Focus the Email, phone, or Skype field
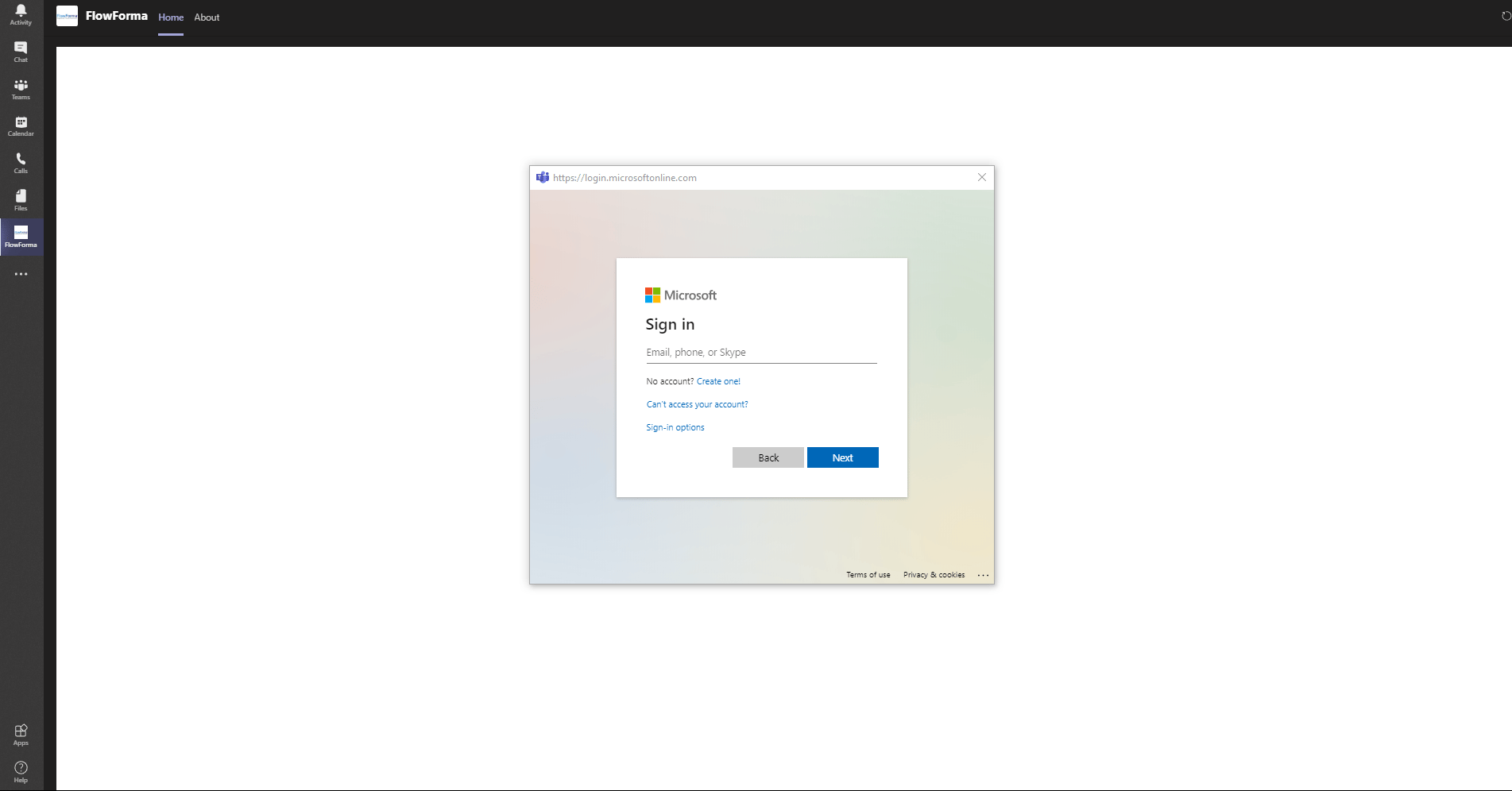Viewport: 1512px width, 791px height. tap(761, 353)
